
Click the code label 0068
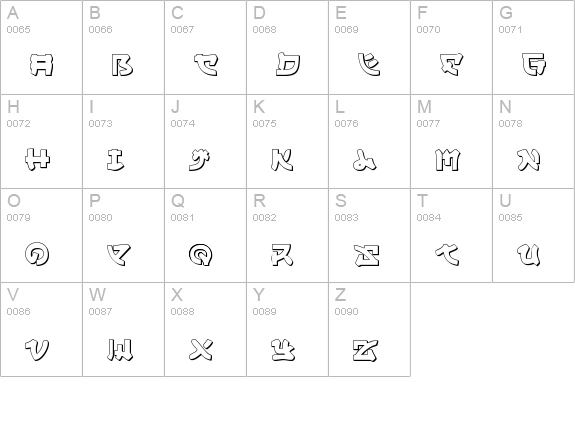(x=264, y=29)
